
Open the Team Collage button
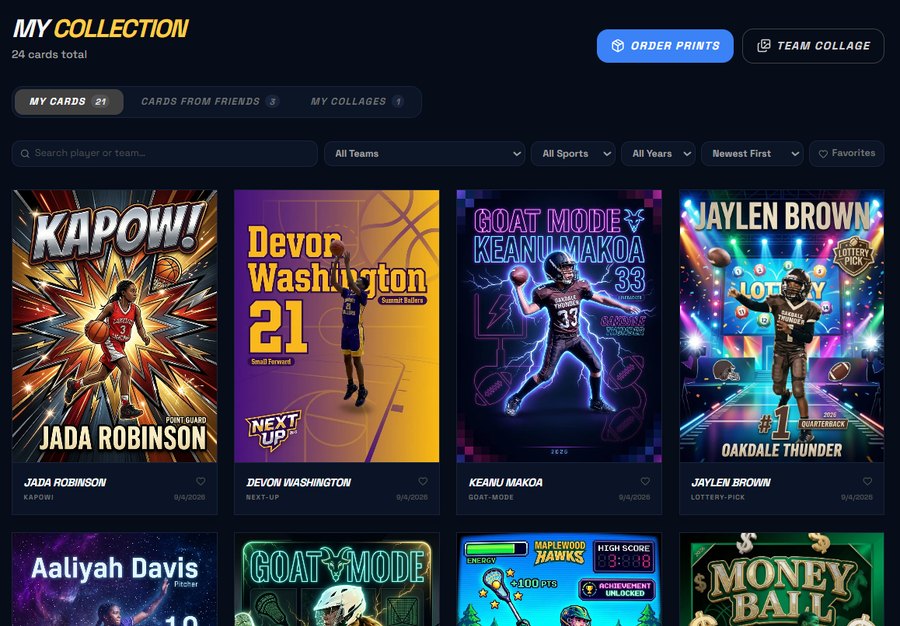(813, 46)
